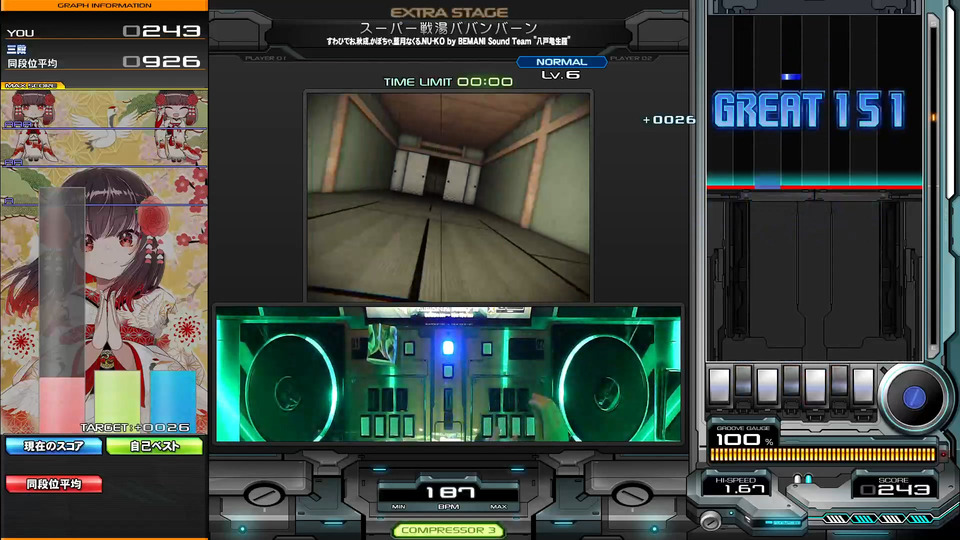Tap black key 6 of the seven-key row
The width and height of the screenshot is (960, 540).
[x=839, y=381]
